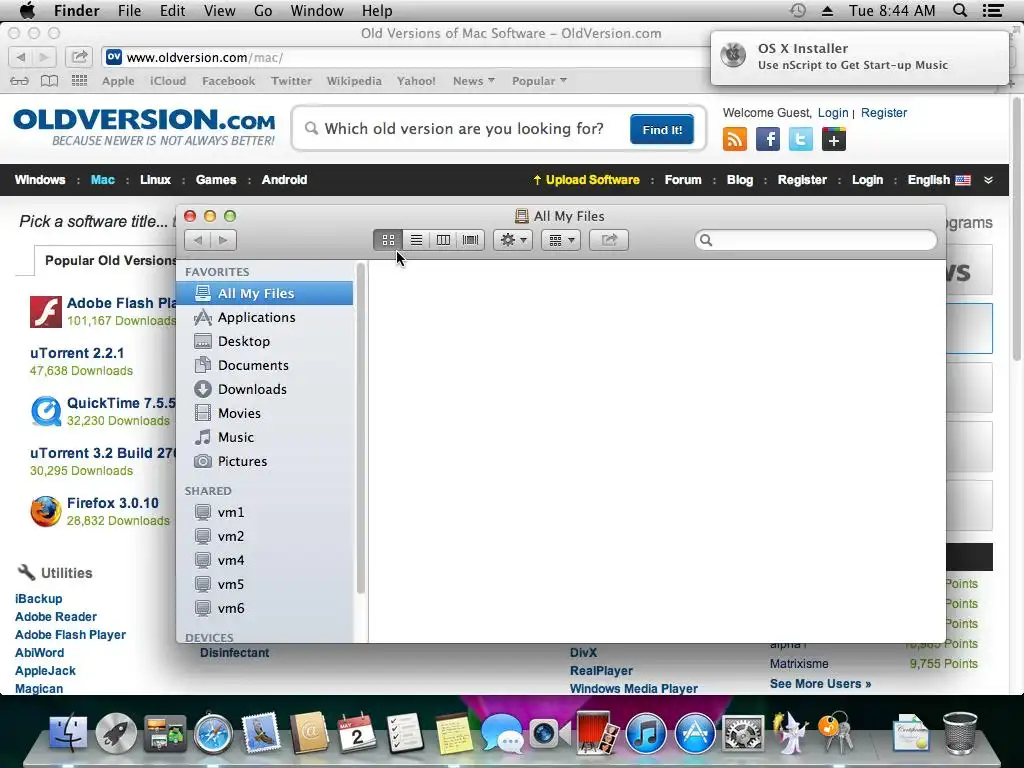This screenshot has height=768, width=1024.
Task: Click the Find It! button
Action: 662,129
